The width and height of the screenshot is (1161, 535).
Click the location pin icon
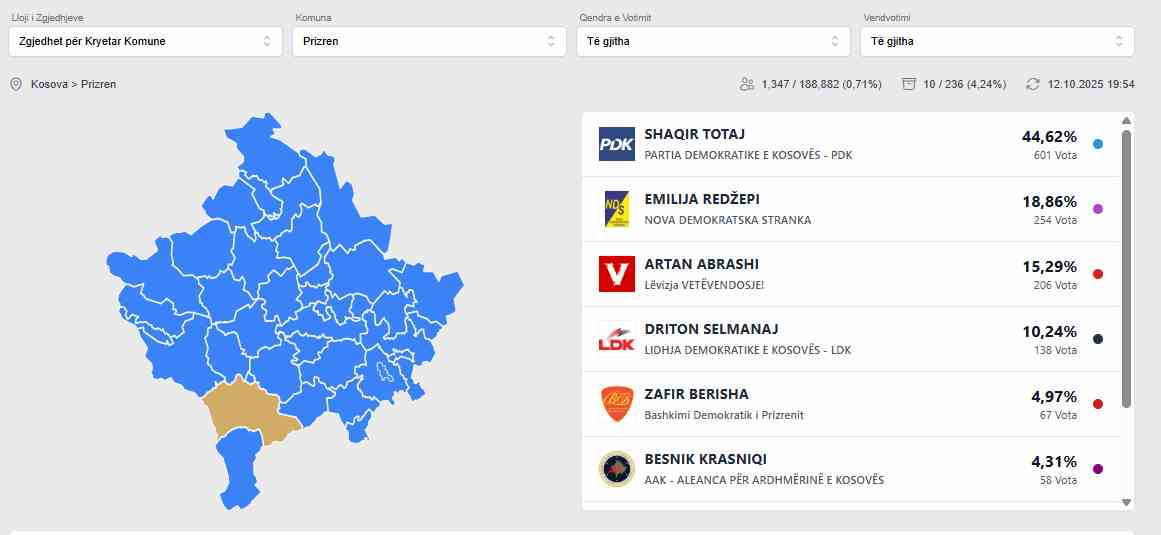coord(16,84)
